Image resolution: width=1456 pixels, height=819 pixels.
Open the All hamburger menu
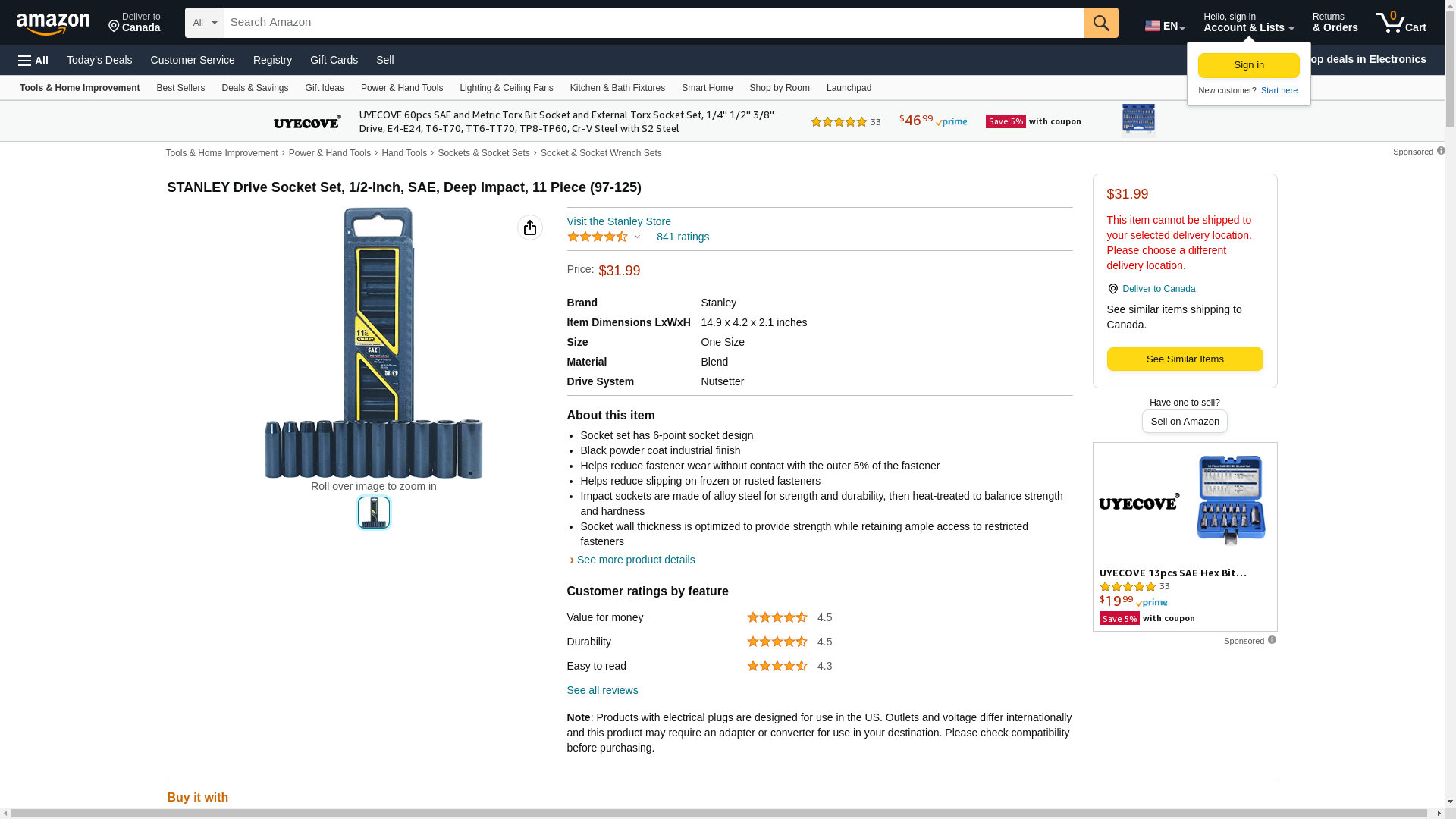click(x=33, y=60)
